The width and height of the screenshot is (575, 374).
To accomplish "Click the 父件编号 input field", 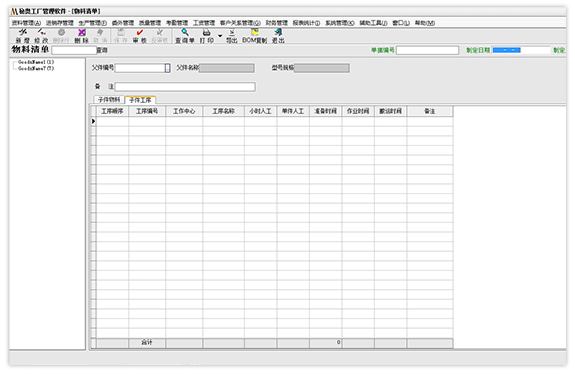I will 140,68.
